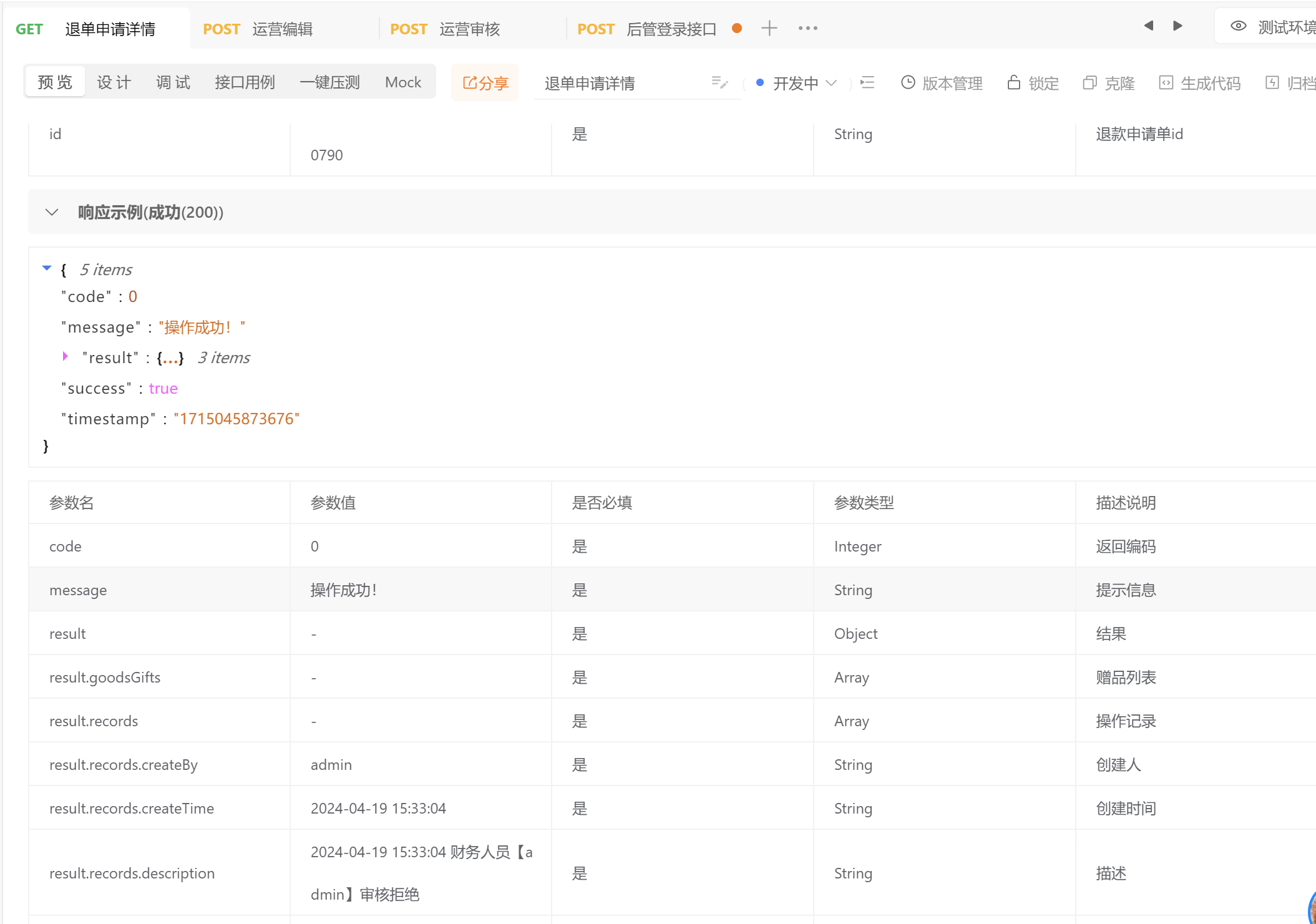The image size is (1316, 924).
Task: Select the 接口用例 tab
Action: [245, 82]
